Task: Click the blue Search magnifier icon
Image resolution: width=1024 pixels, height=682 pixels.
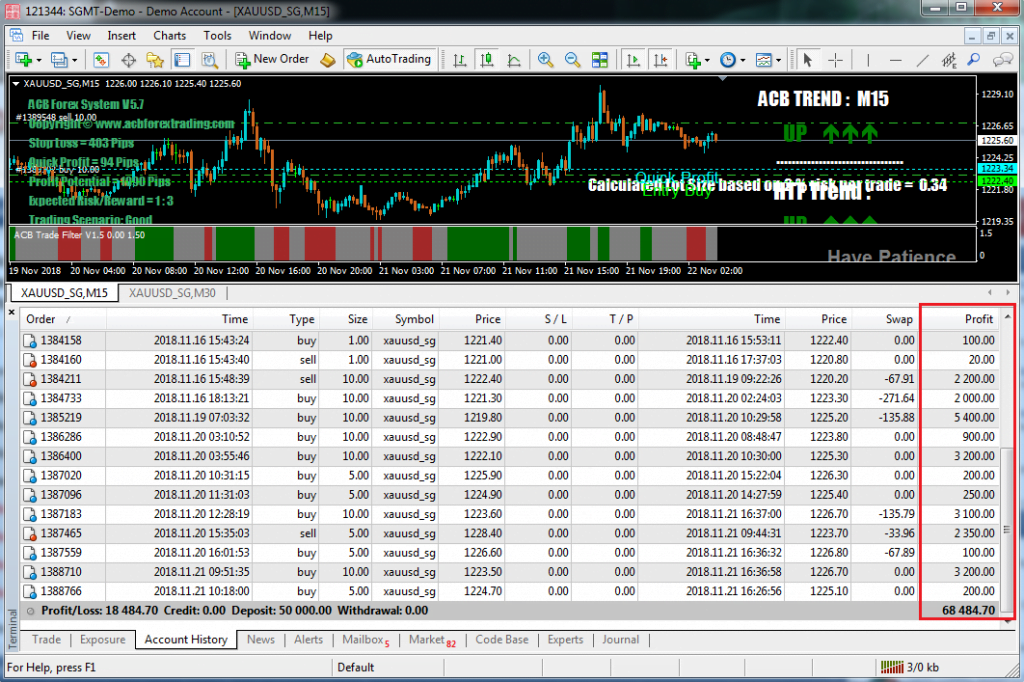Action: click(x=974, y=60)
